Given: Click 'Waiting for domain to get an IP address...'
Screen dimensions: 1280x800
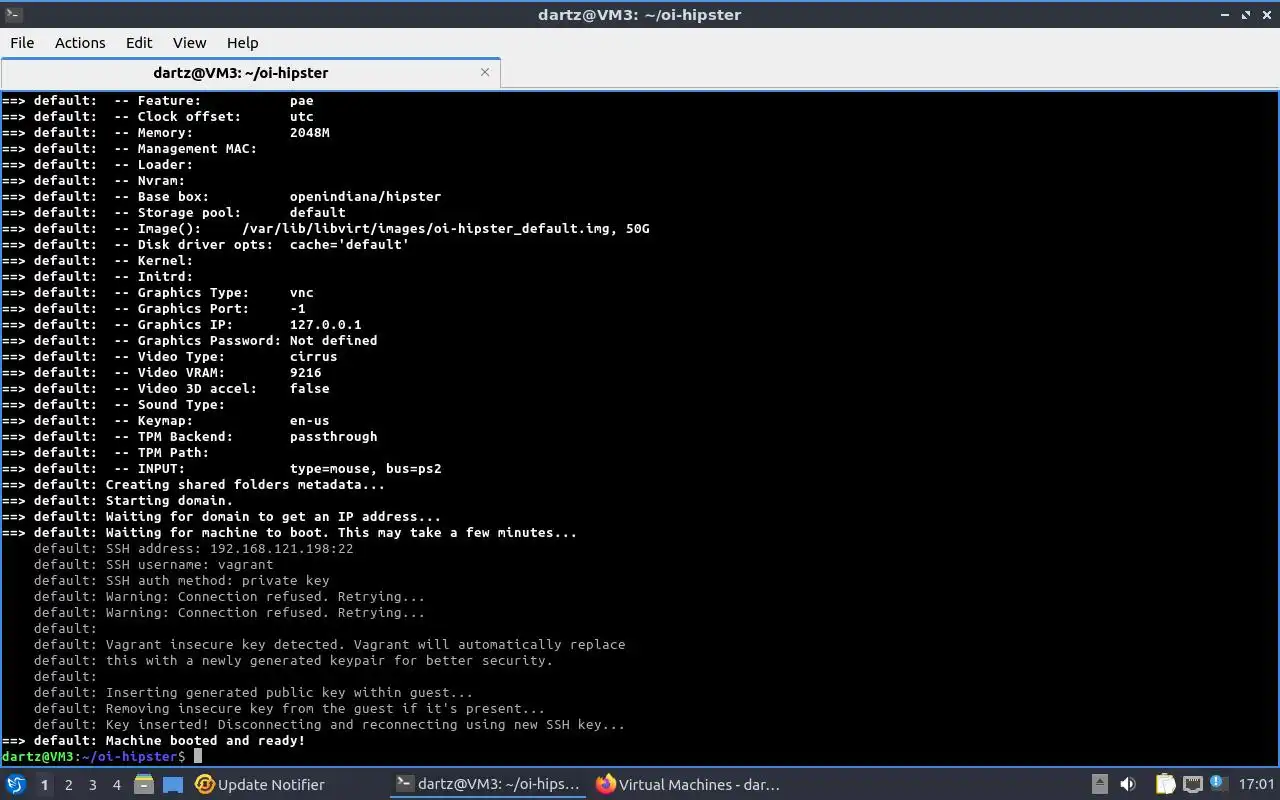Looking at the screenshot, I should pos(273,516).
